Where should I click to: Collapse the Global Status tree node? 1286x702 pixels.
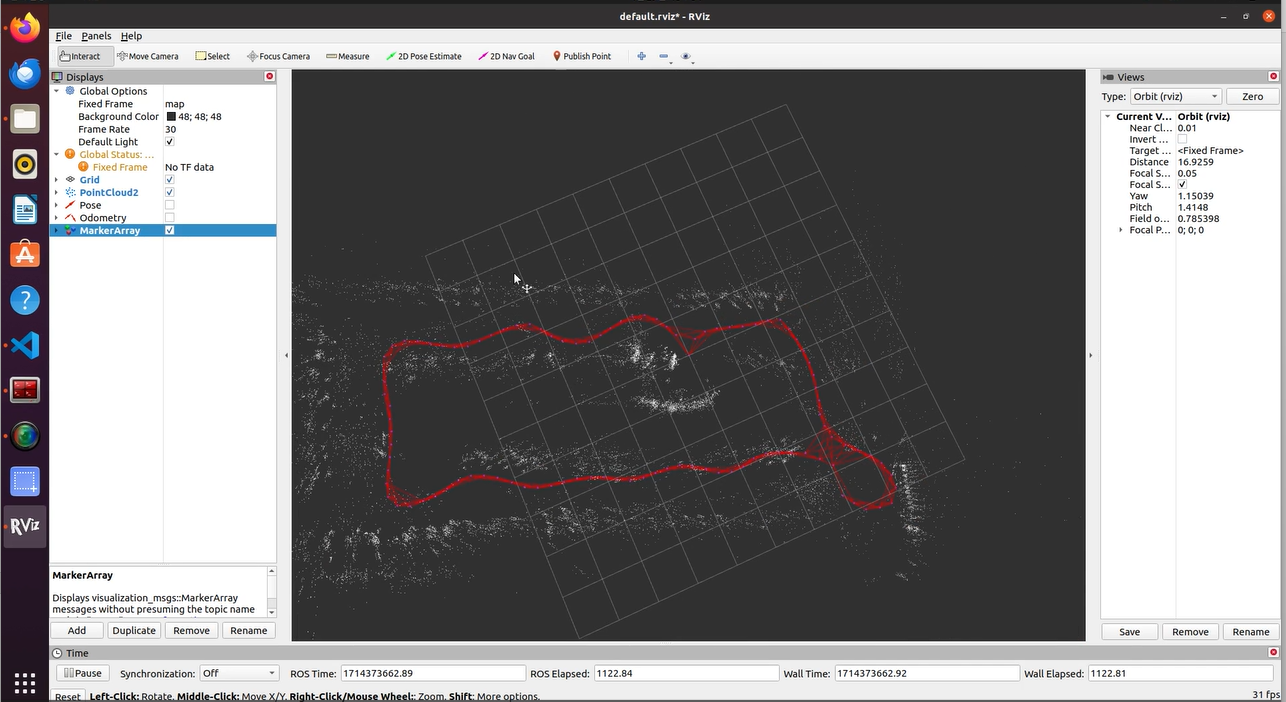tap(57, 154)
